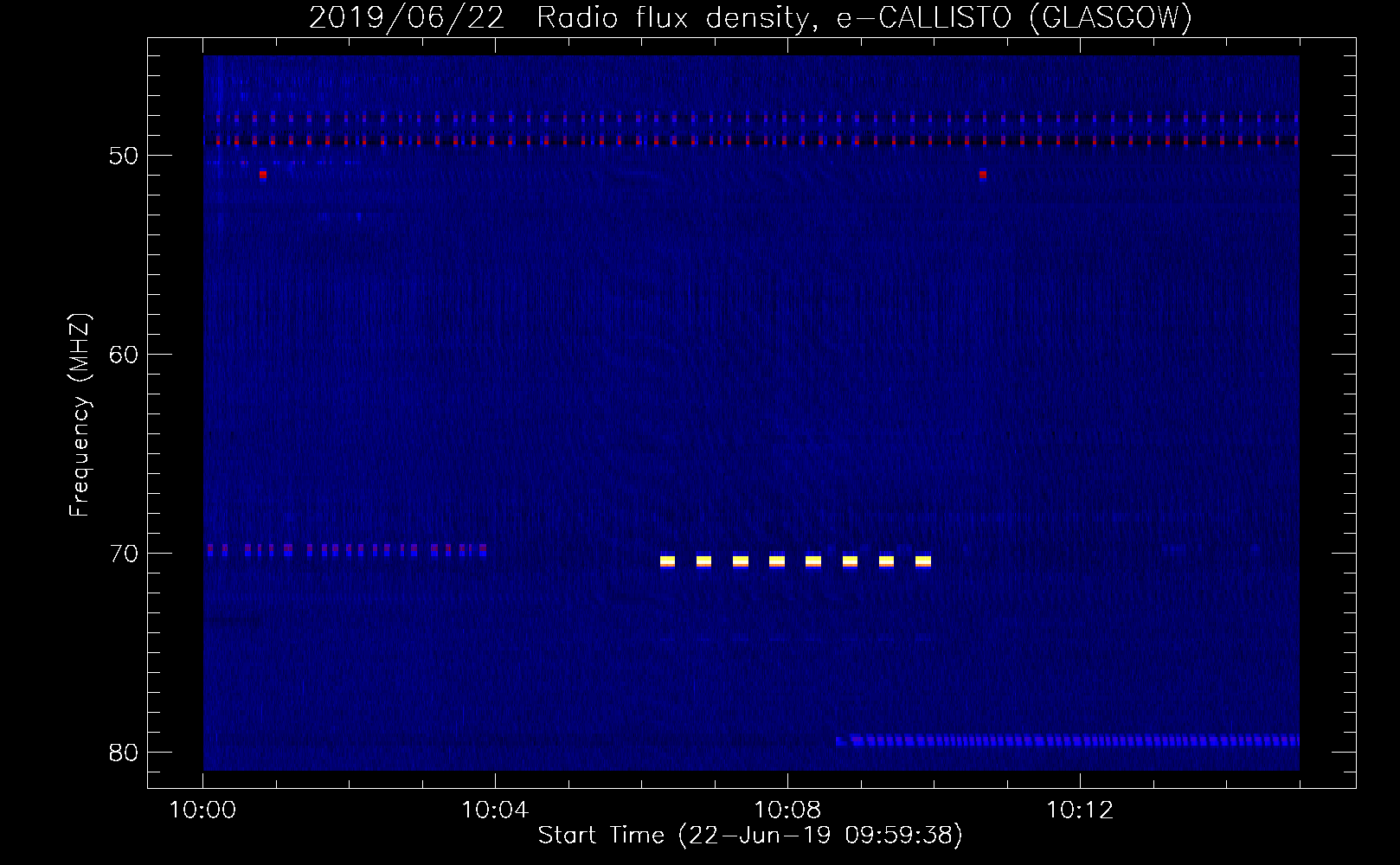Screen dimensions: 1400x865
Task: Click the 70 frequency tick label
Action: pos(124,554)
